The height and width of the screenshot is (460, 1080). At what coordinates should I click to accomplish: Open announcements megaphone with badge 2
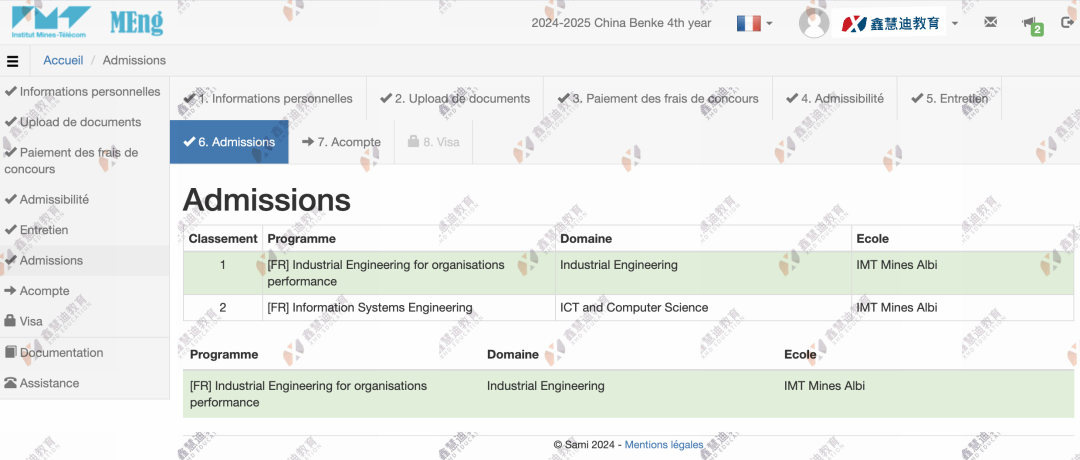coord(1032,25)
